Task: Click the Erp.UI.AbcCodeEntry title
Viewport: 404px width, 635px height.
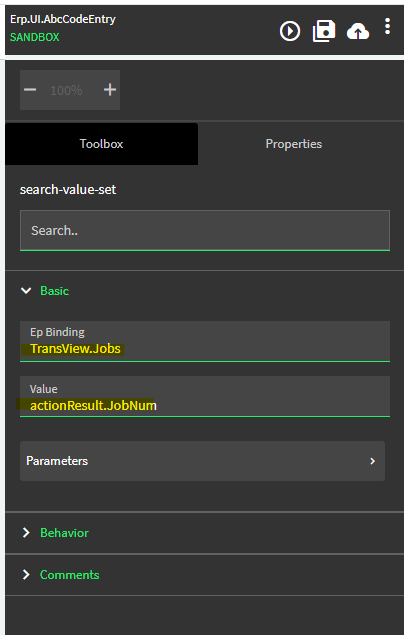Action: 63,19
